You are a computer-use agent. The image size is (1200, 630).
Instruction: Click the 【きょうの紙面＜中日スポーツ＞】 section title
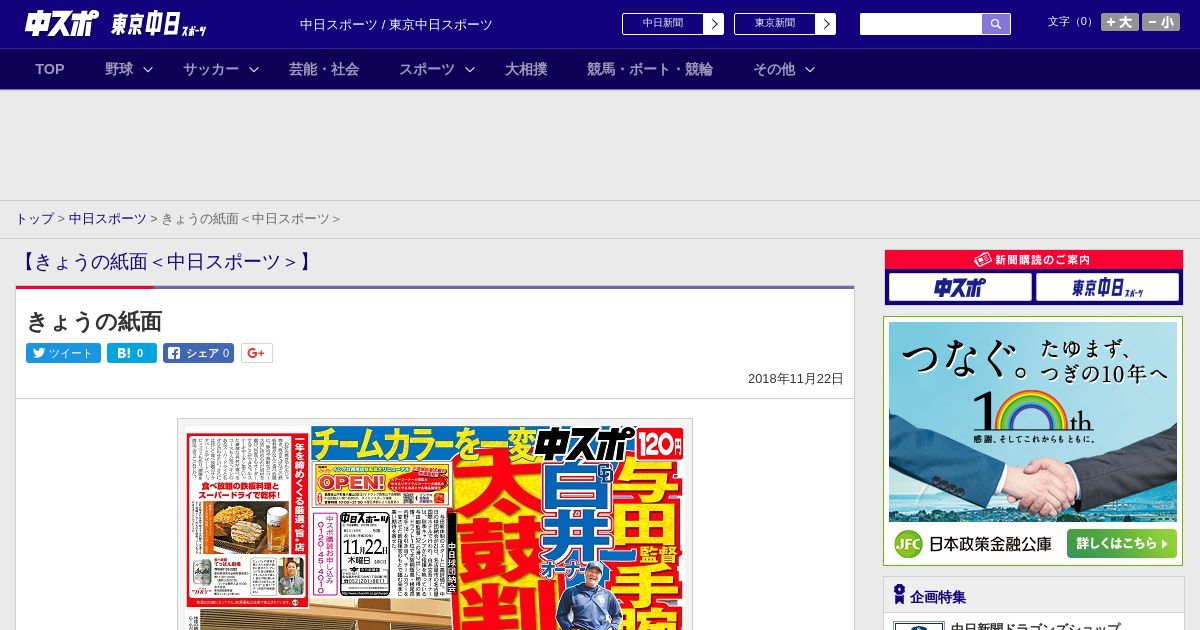[x=167, y=262]
